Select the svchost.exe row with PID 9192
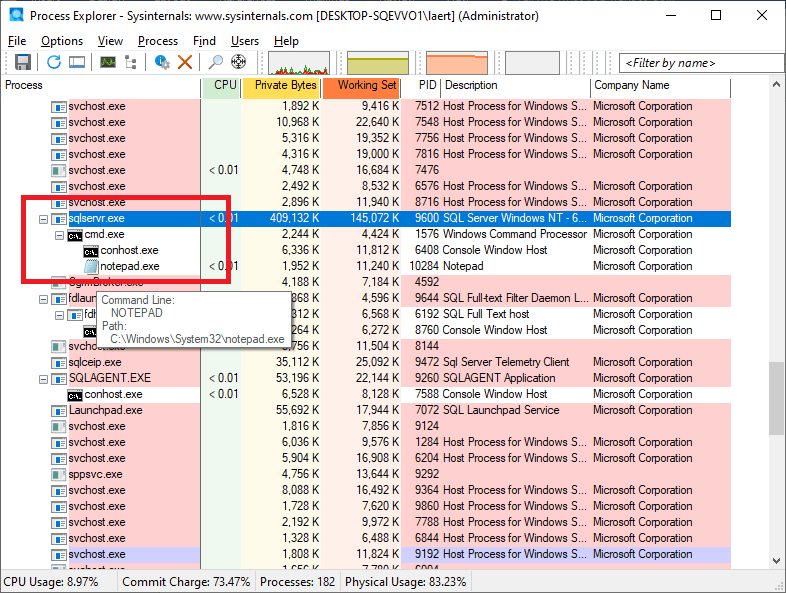Viewport: 786px width, 593px height. tap(365, 554)
